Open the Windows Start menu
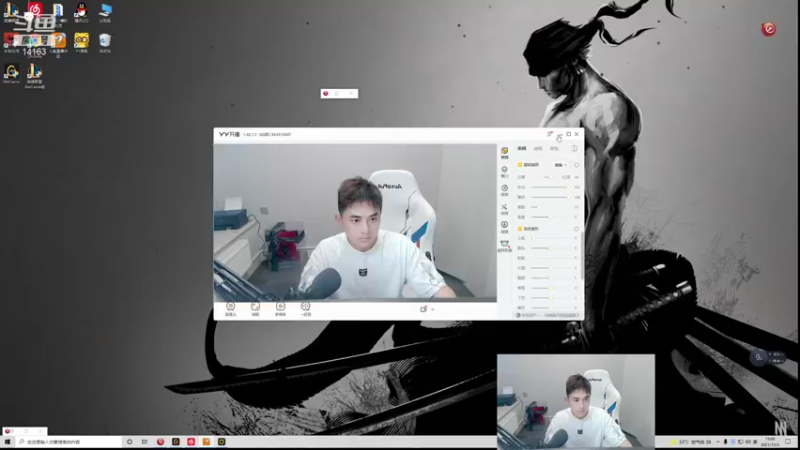The width and height of the screenshot is (800, 450). 7,442
